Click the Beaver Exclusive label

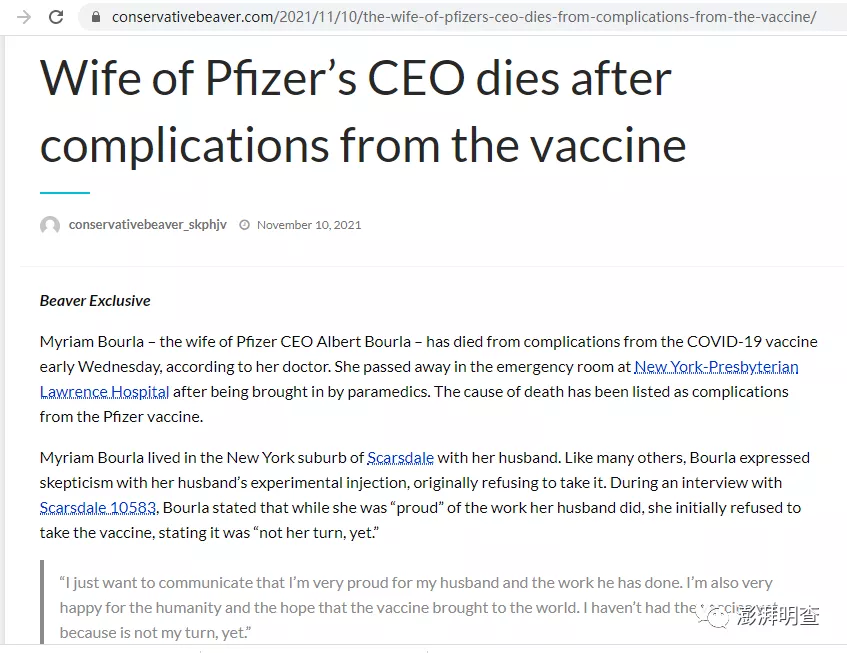(x=95, y=300)
